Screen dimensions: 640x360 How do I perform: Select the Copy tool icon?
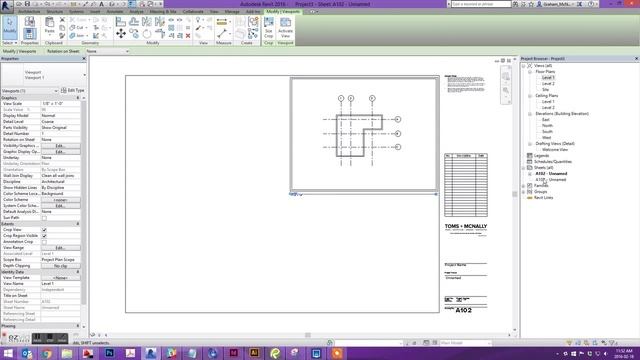click(133, 33)
